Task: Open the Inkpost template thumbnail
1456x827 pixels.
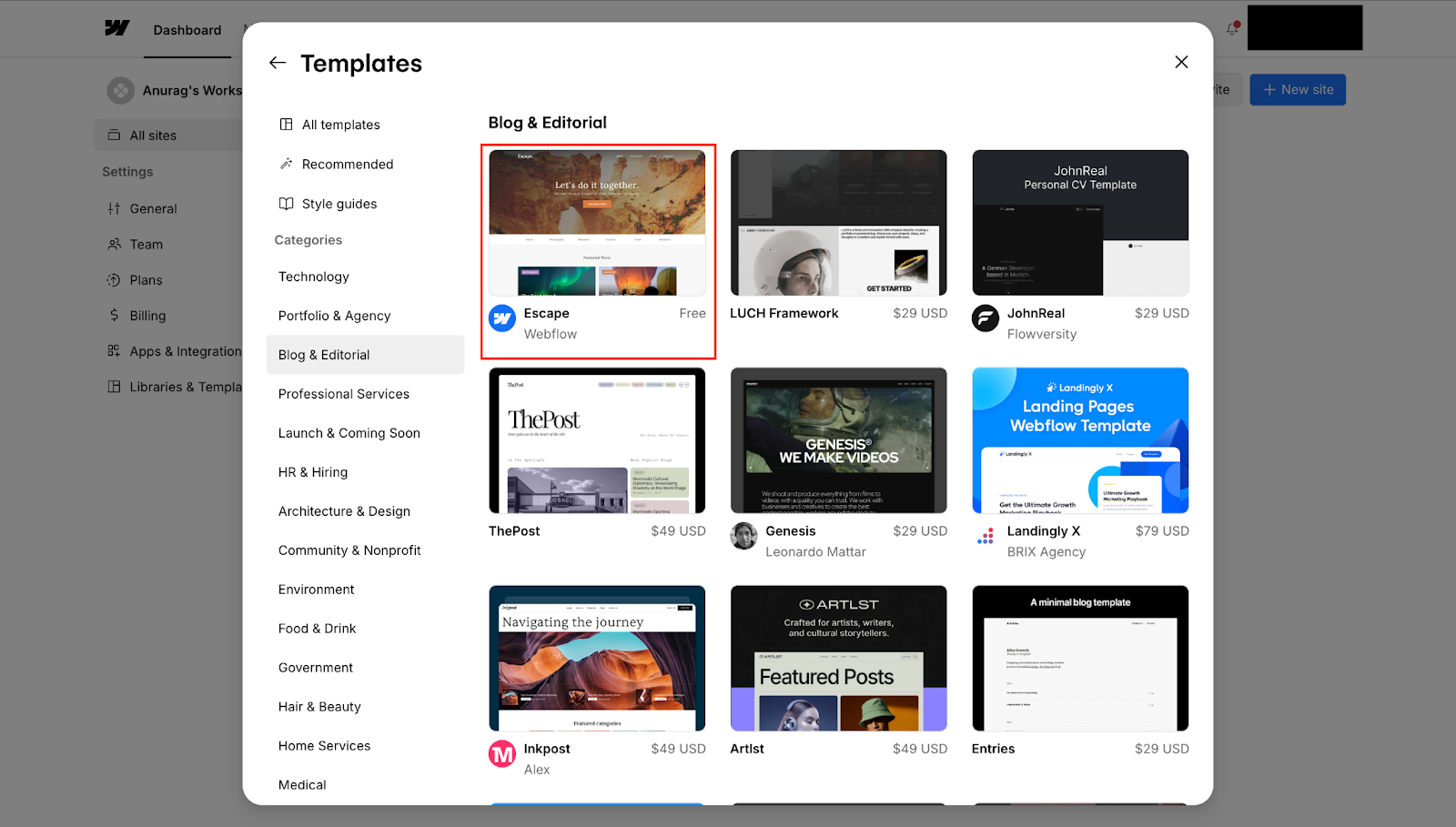Action: pyautogui.click(x=597, y=659)
